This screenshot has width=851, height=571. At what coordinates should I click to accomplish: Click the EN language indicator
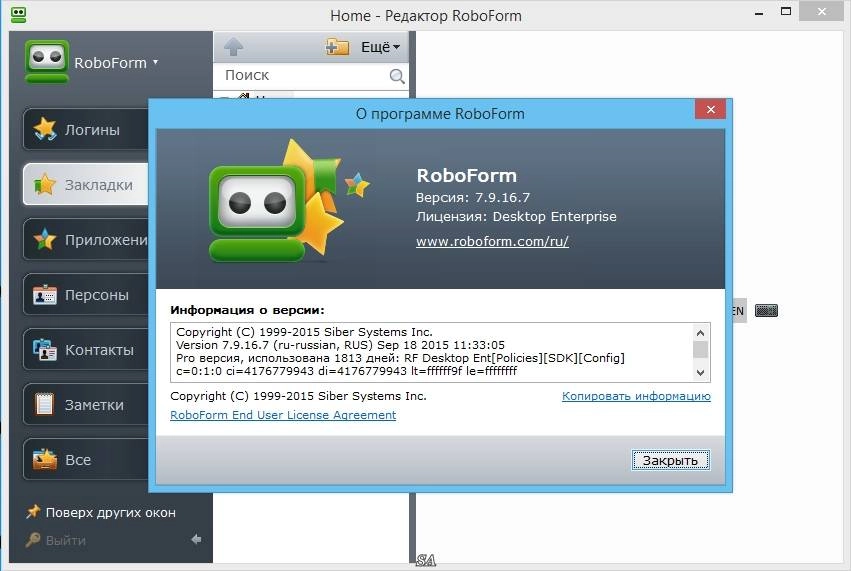pos(738,311)
